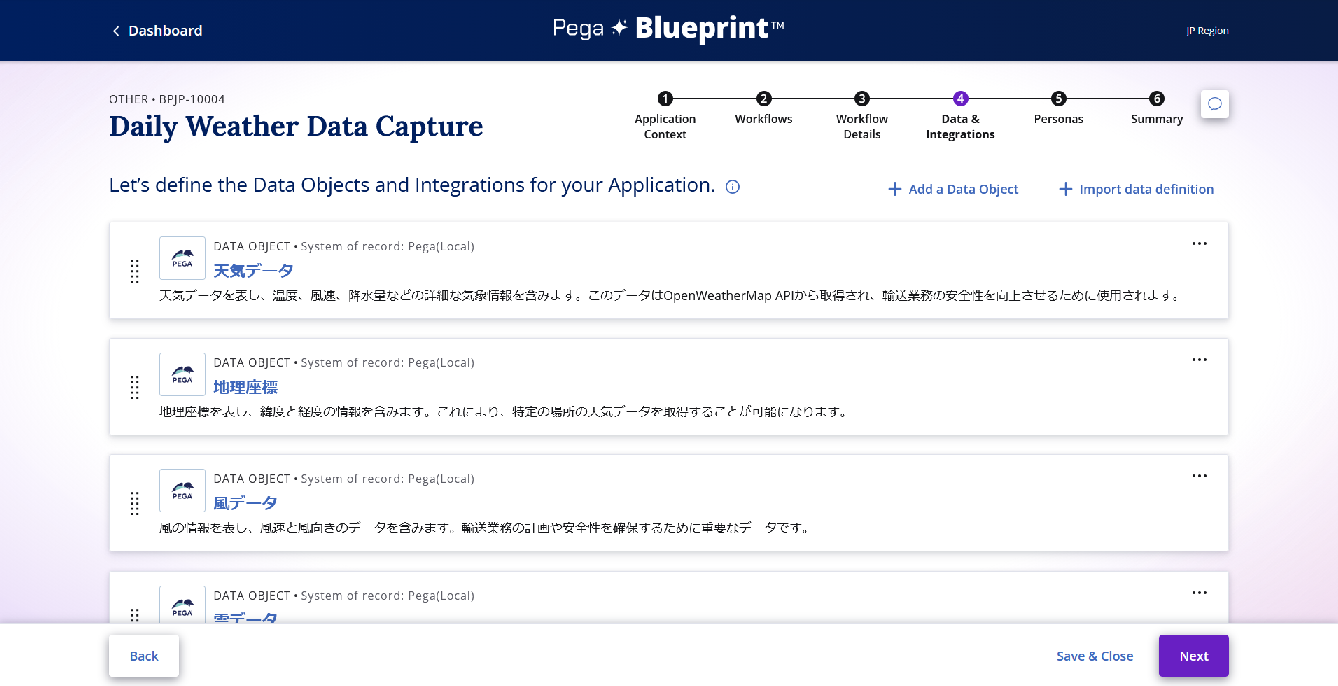Click the OTHER • BPJP-10004 label
Image resolution: width=1338 pixels, height=686 pixels.
click(167, 99)
